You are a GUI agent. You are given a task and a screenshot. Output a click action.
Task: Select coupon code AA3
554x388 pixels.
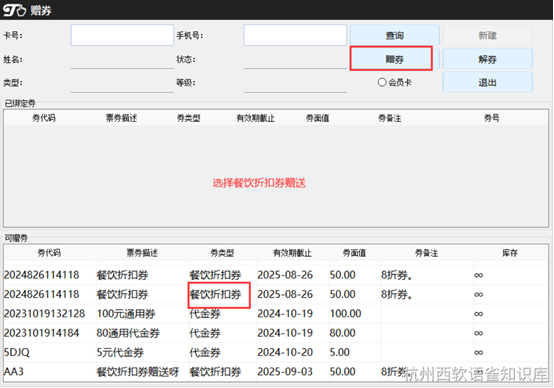[13, 372]
